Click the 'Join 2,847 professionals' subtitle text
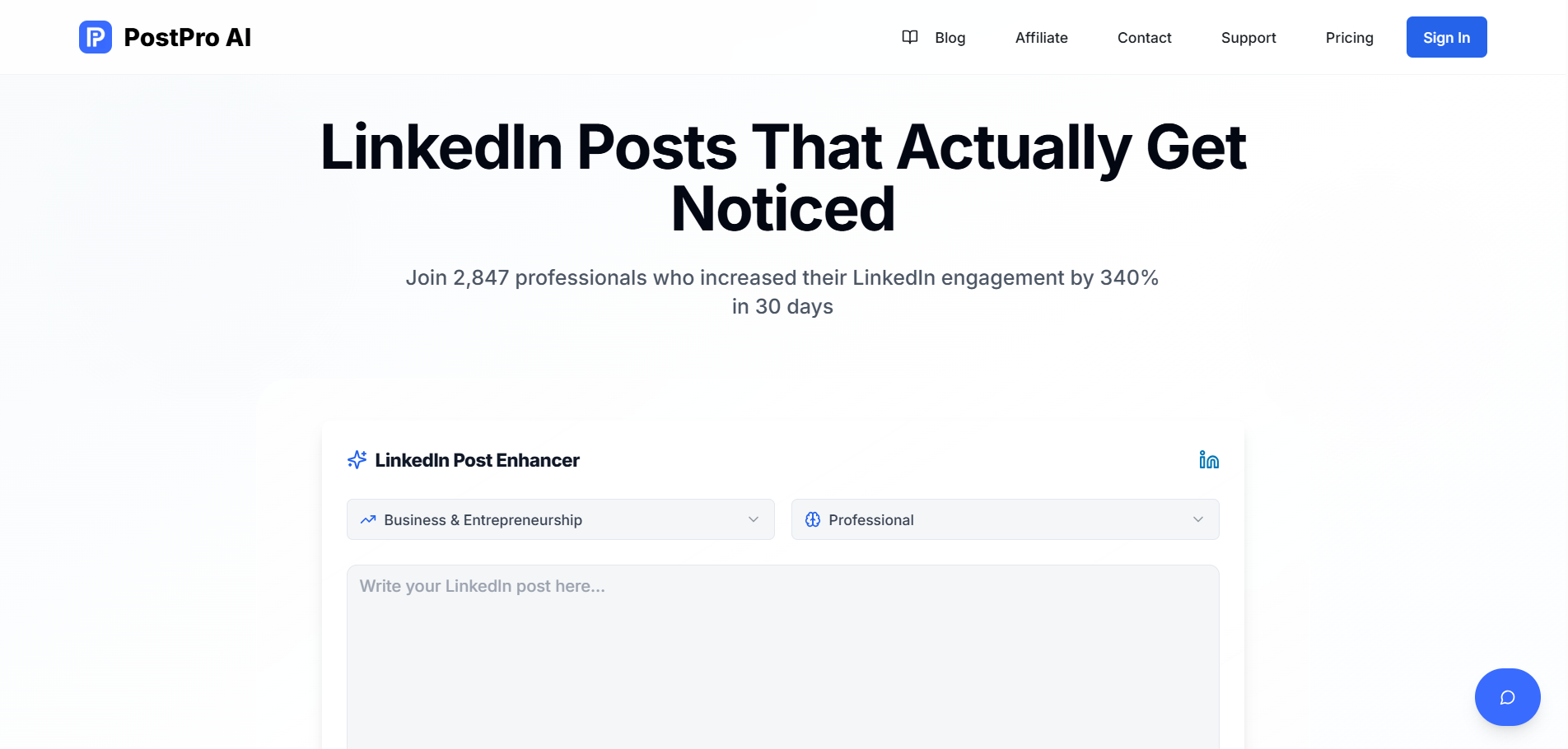Screen dimensions: 1568x749 tap(782, 291)
